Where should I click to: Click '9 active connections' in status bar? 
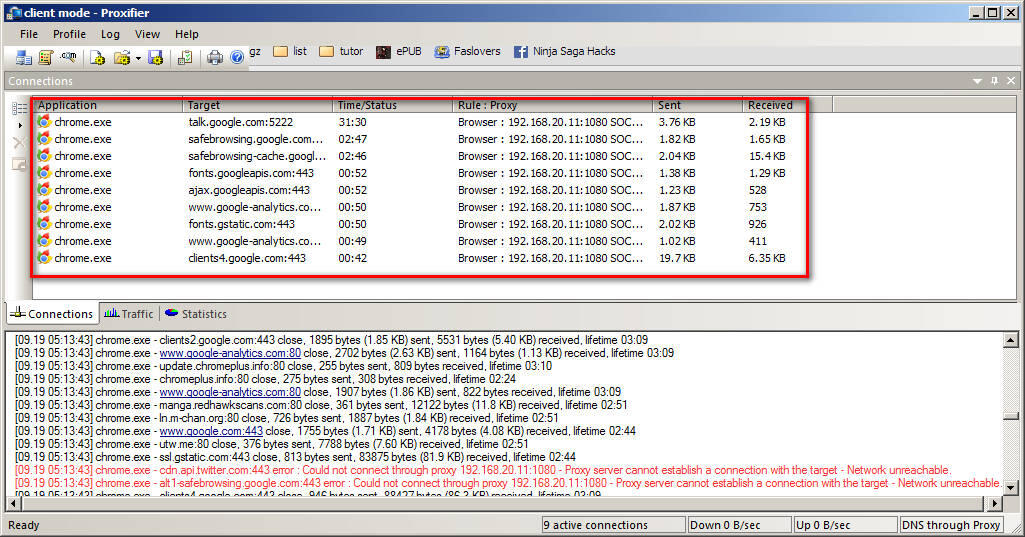click(613, 525)
